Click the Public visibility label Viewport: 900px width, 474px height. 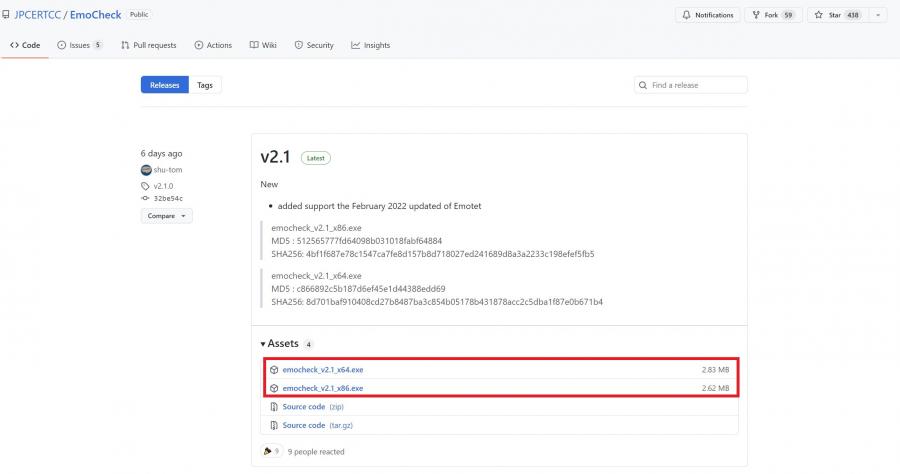[139, 14]
